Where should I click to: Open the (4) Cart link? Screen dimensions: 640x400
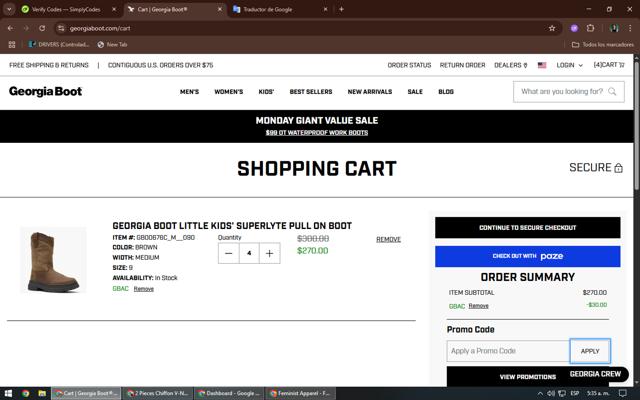609,65
